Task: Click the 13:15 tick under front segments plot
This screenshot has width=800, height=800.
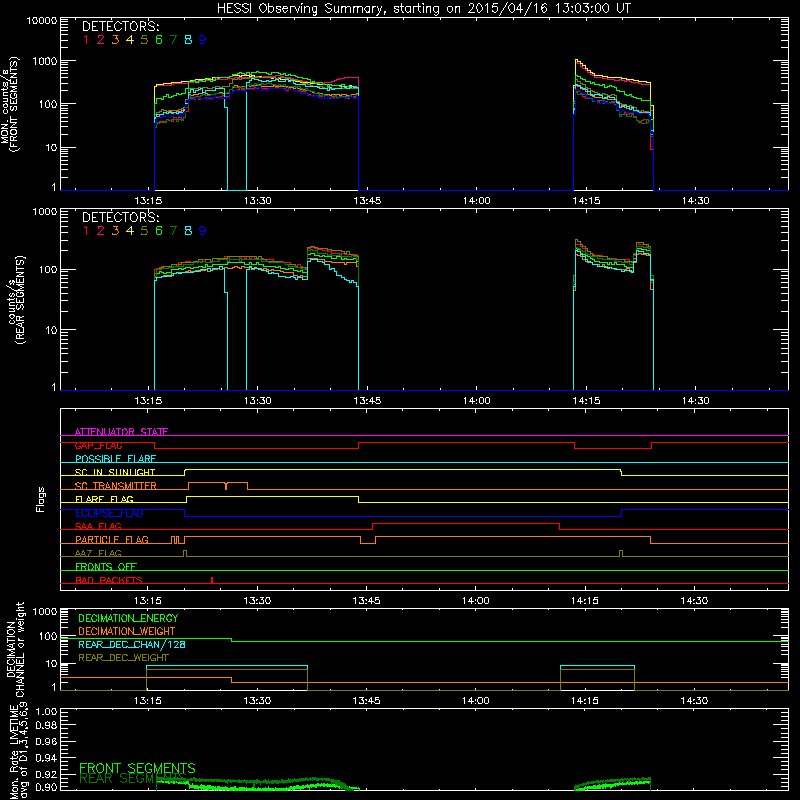Action: pyautogui.click(x=148, y=201)
